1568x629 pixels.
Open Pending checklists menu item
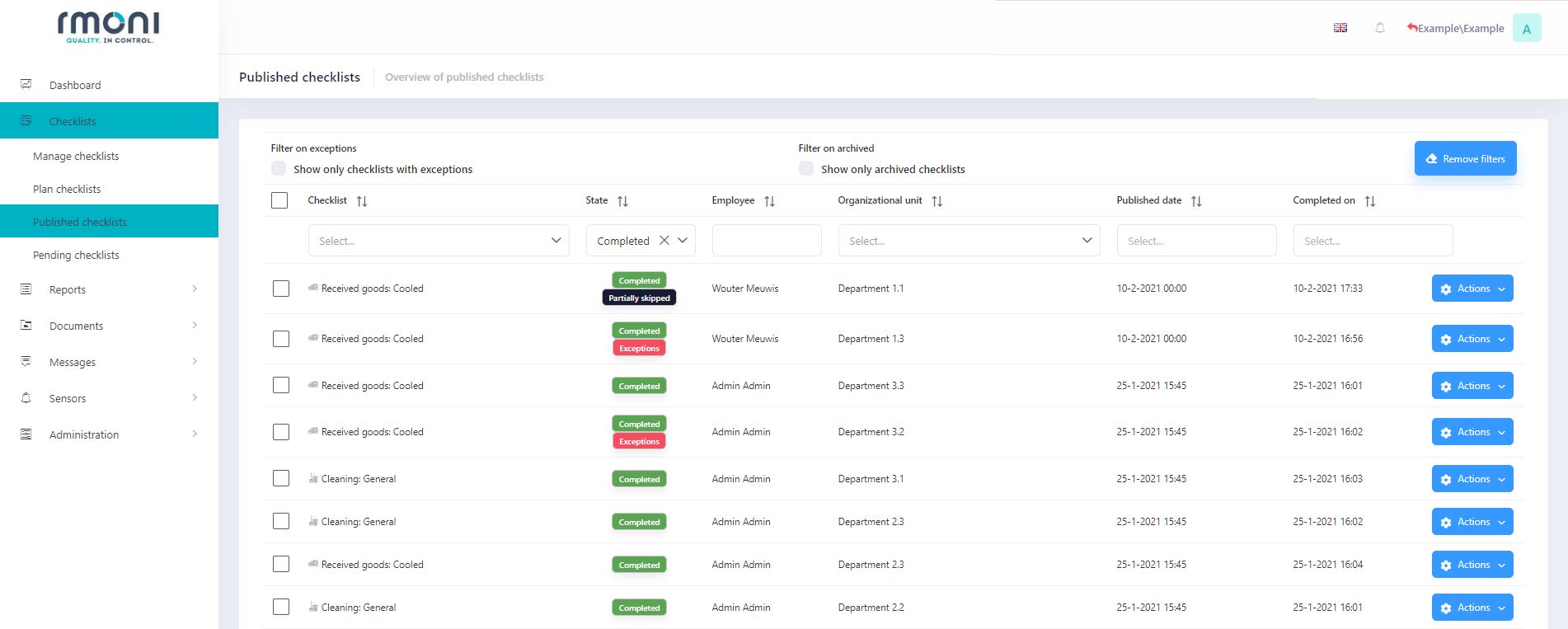coord(76,255)
